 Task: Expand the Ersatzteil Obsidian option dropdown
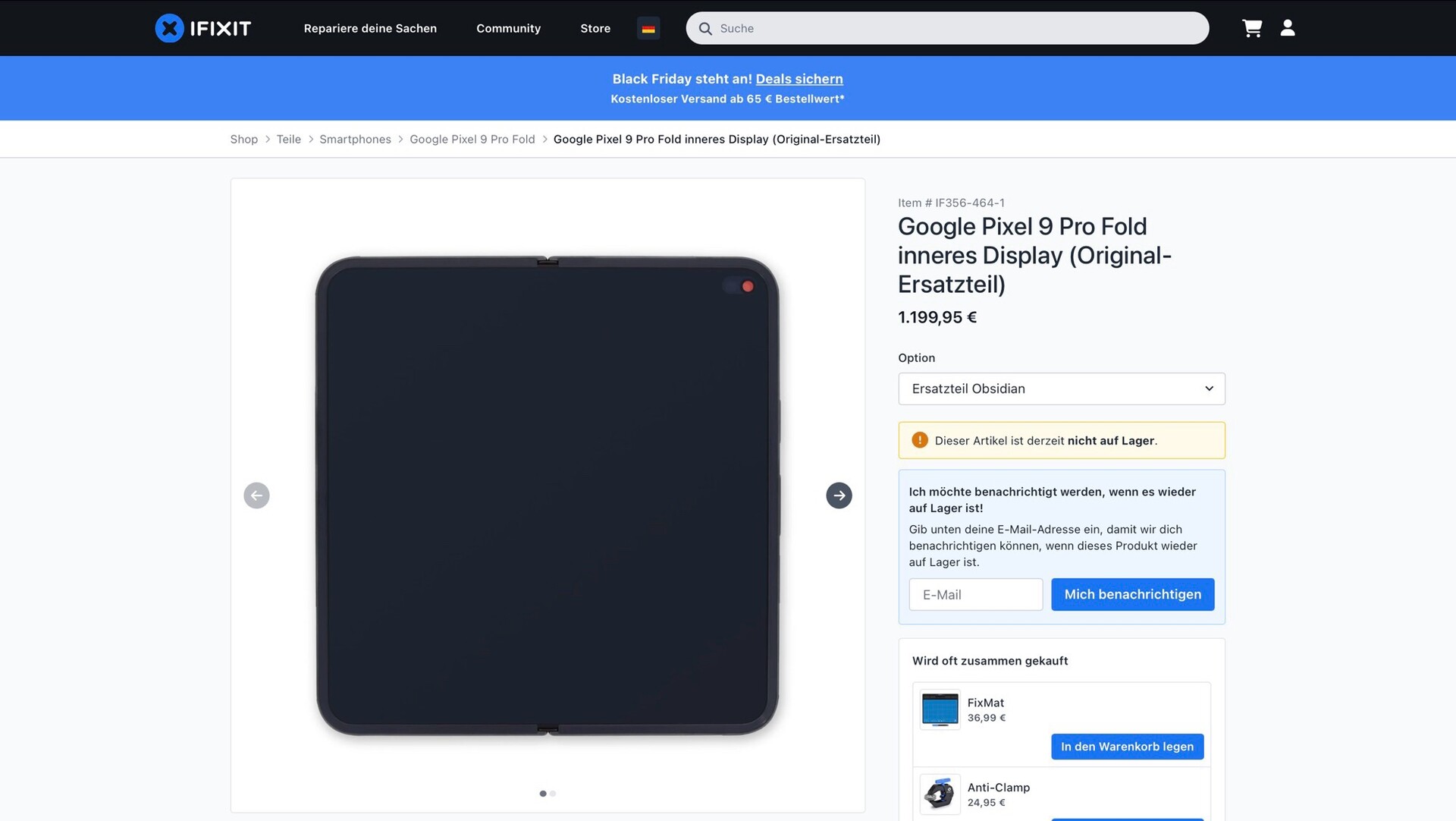[x=1061, y=388]
